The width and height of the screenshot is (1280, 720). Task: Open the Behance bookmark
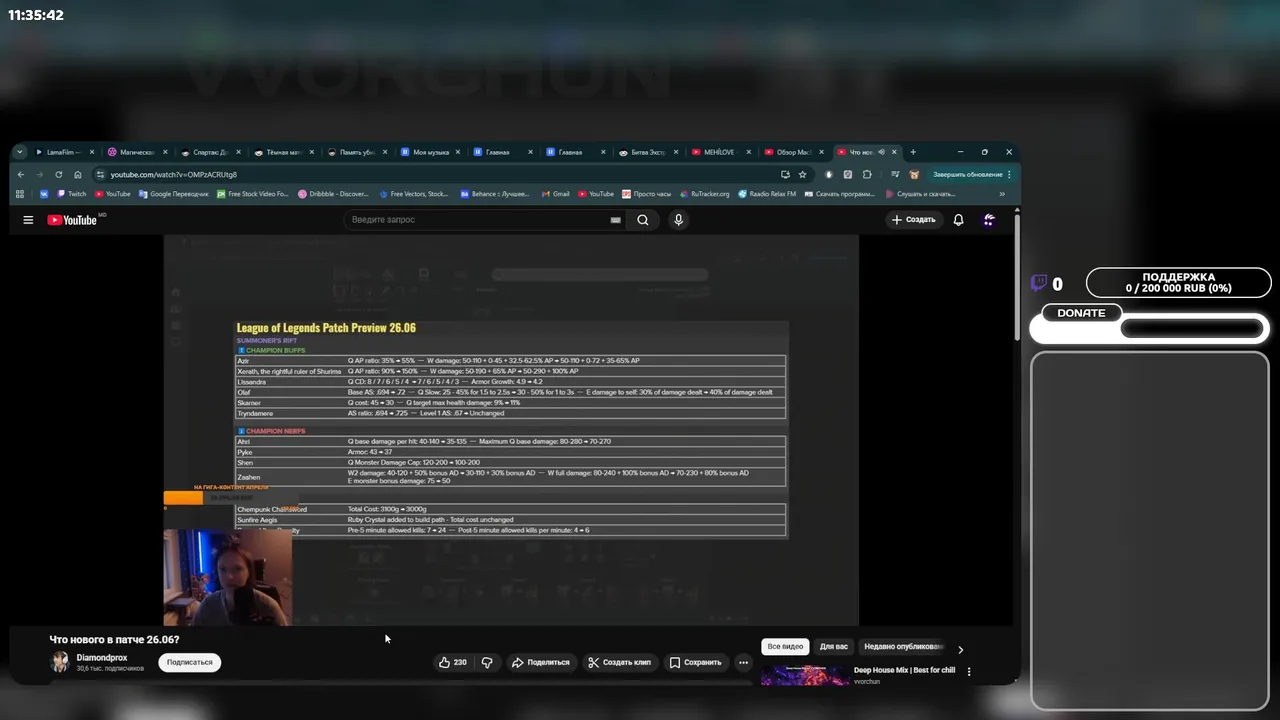point(494,194)
